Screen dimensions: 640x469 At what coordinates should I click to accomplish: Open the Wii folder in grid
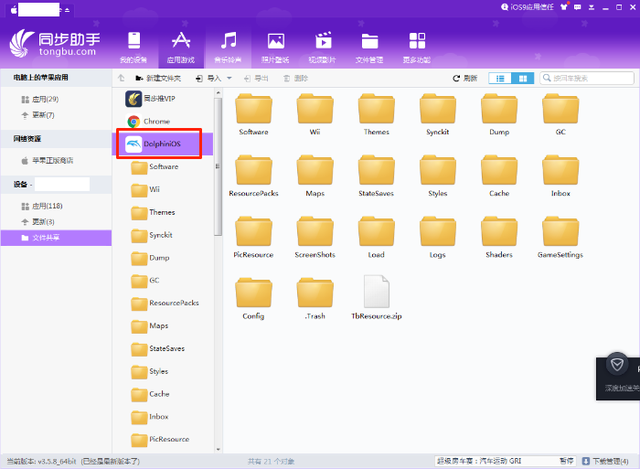coord(315,114)
